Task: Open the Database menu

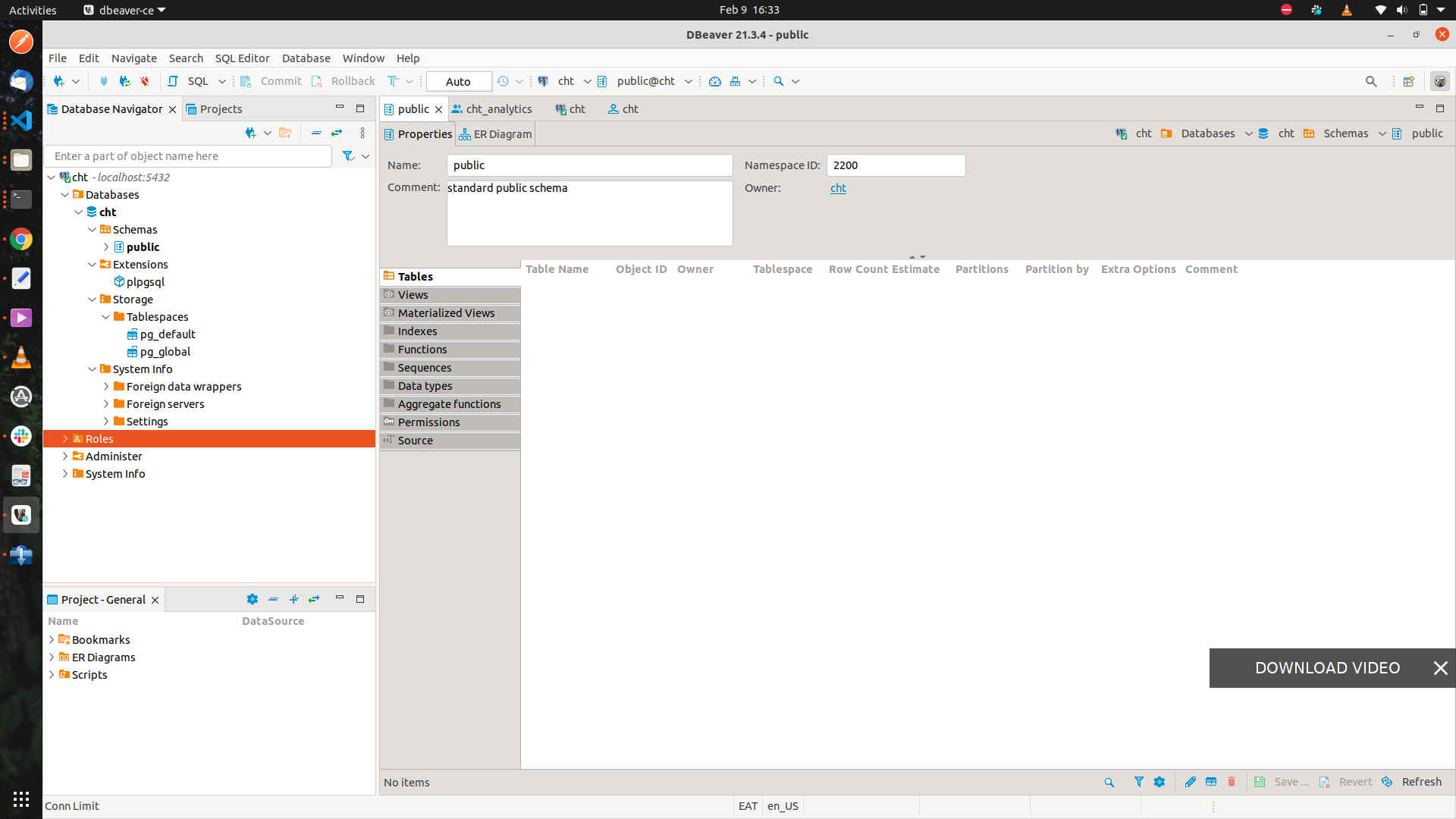Action: point(306,58)
